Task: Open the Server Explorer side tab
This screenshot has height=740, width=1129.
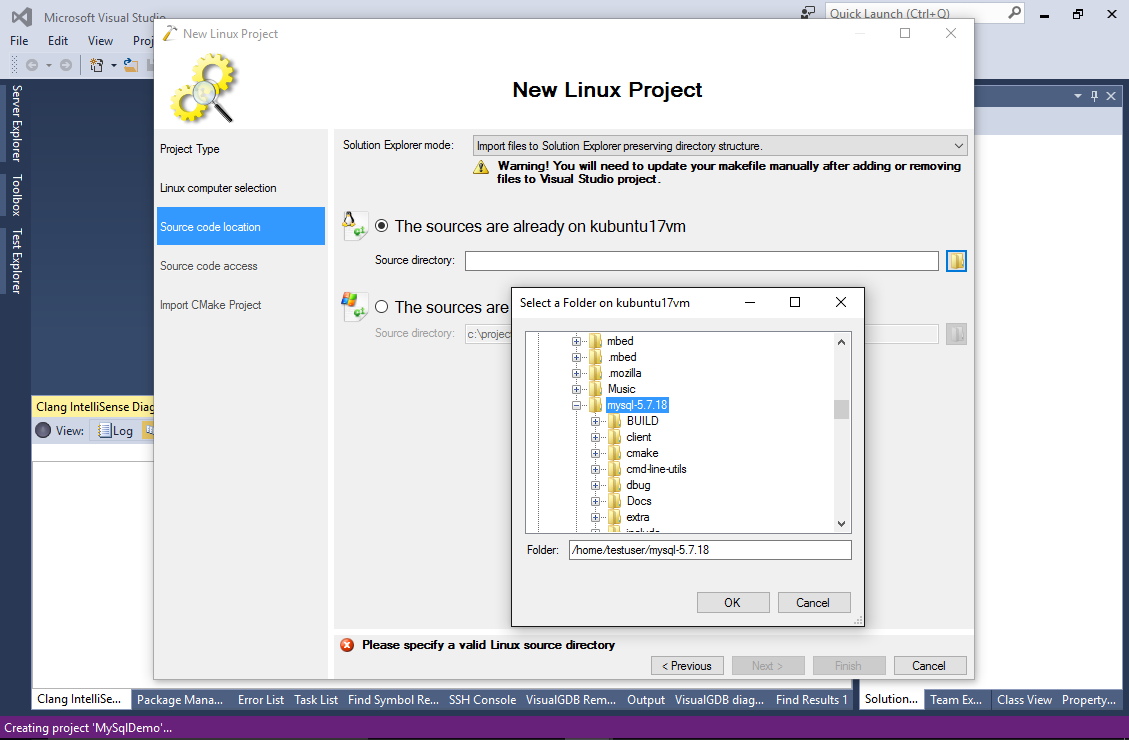Action: coord(16,123)
